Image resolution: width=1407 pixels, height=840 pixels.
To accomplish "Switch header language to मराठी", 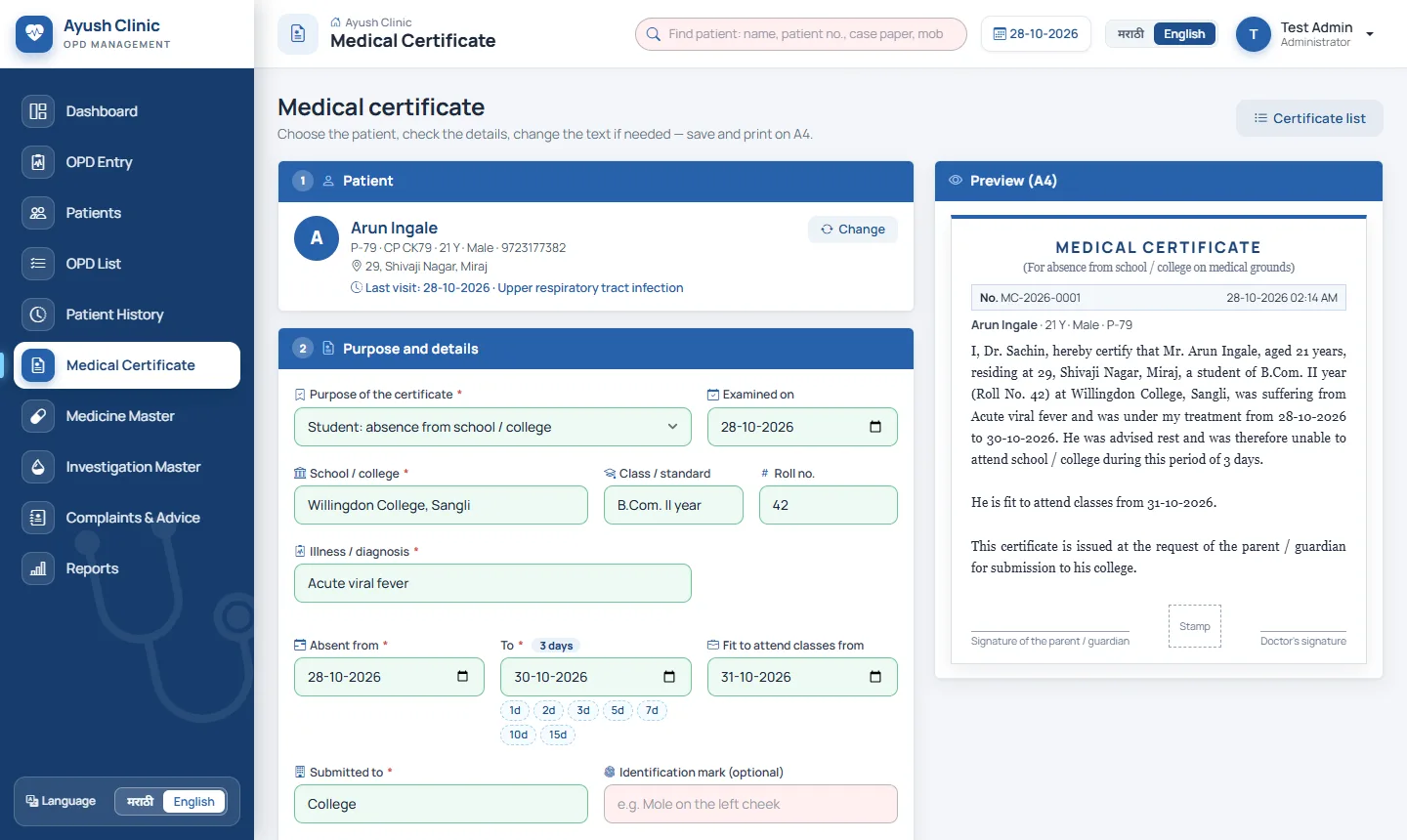I will (x=1130, y=34).
